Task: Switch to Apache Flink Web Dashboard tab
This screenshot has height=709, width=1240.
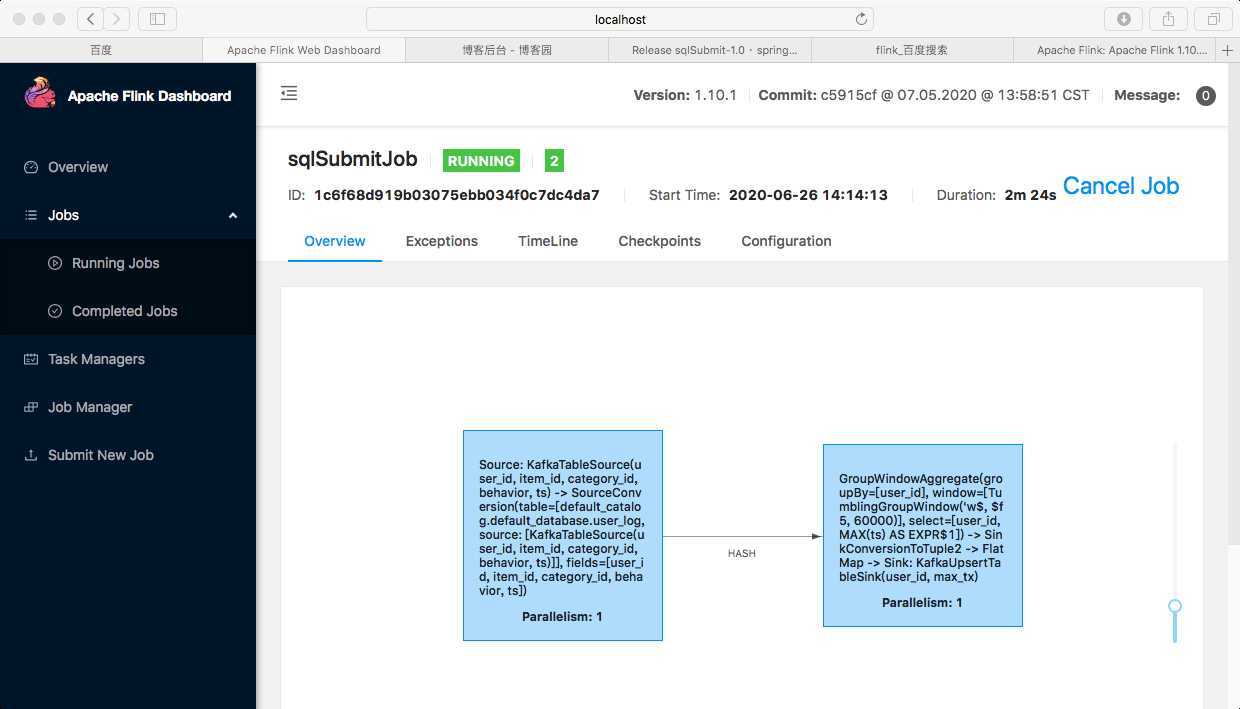Action: click(x=304, y=50)
